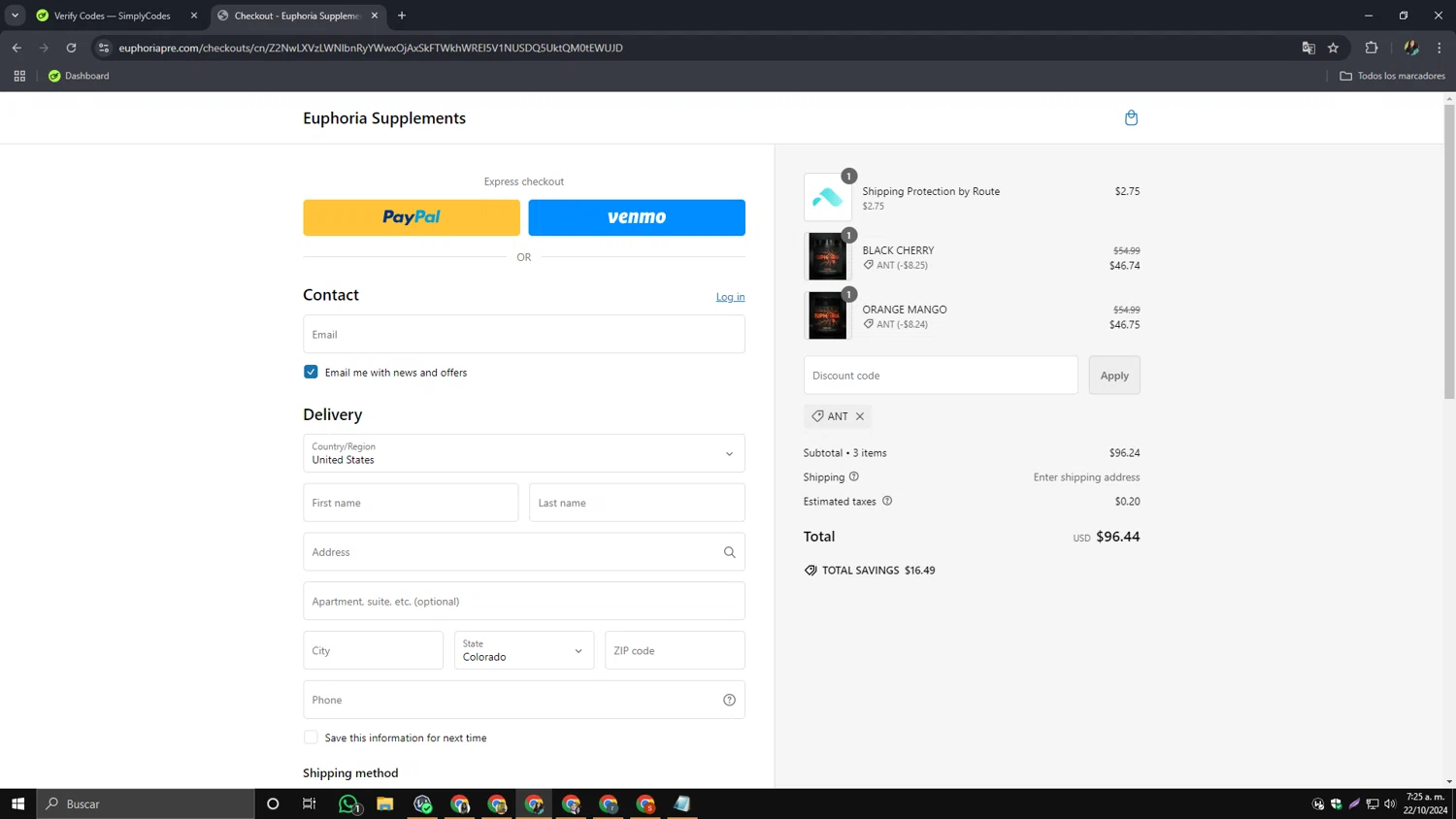Click the Cortana circle icon in taskbar
The height and width of the screenshot is (819, 1456).
tap(273, 803)
